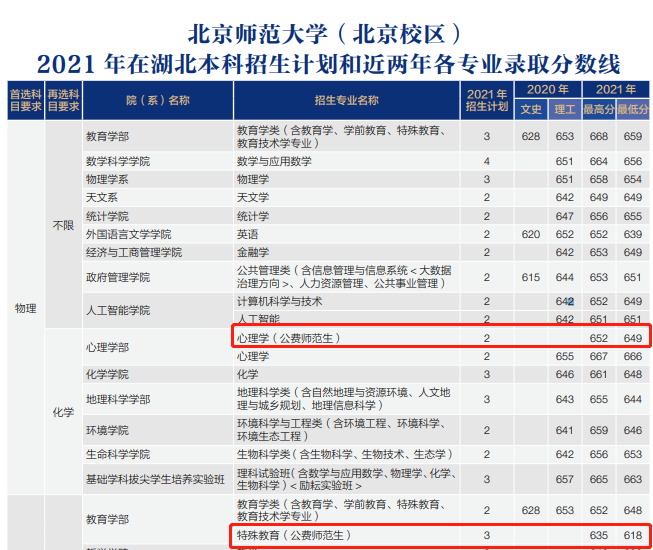The height and width of the screenshot is (550, 653).
Task: Select the '物理学系' department cell
Action: (x=158, y=179)
